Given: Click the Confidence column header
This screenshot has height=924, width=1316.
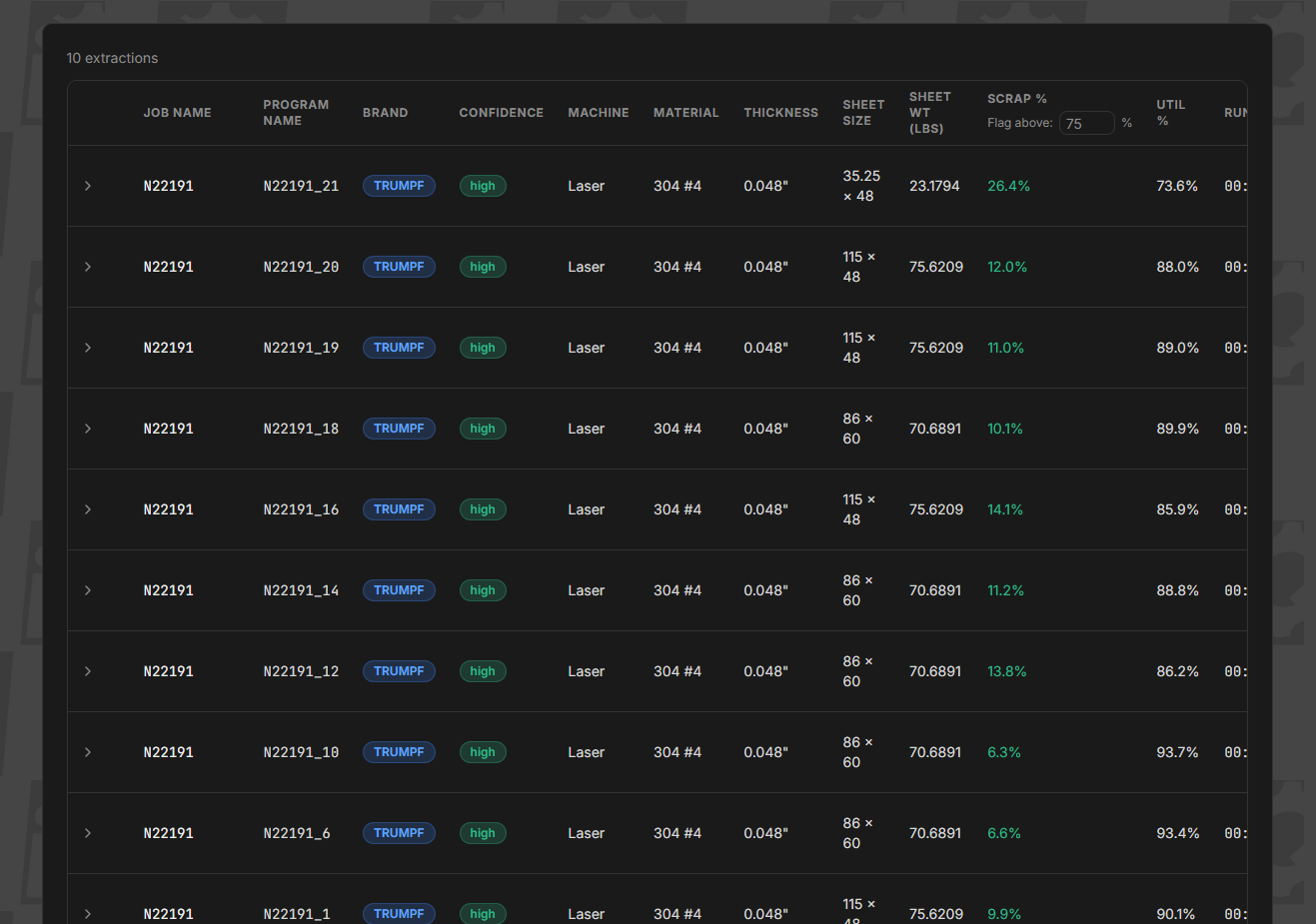Looking at the screenshot, I should pos(501,113).
